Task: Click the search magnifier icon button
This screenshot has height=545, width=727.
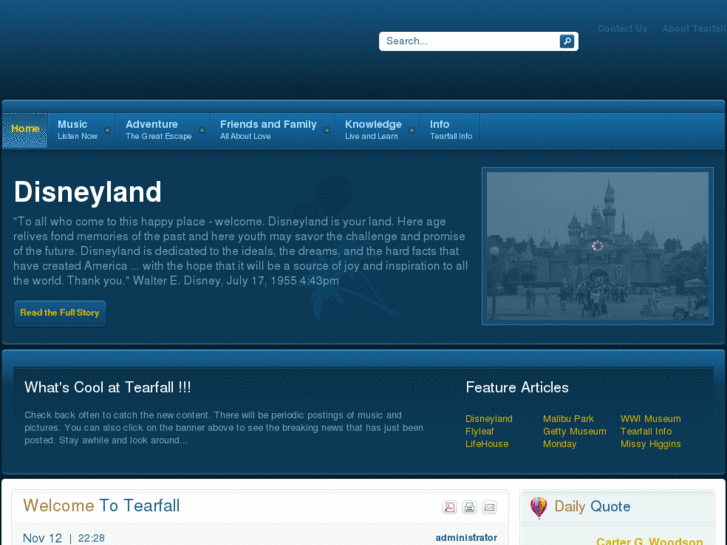Action: (x=566, y=41)
